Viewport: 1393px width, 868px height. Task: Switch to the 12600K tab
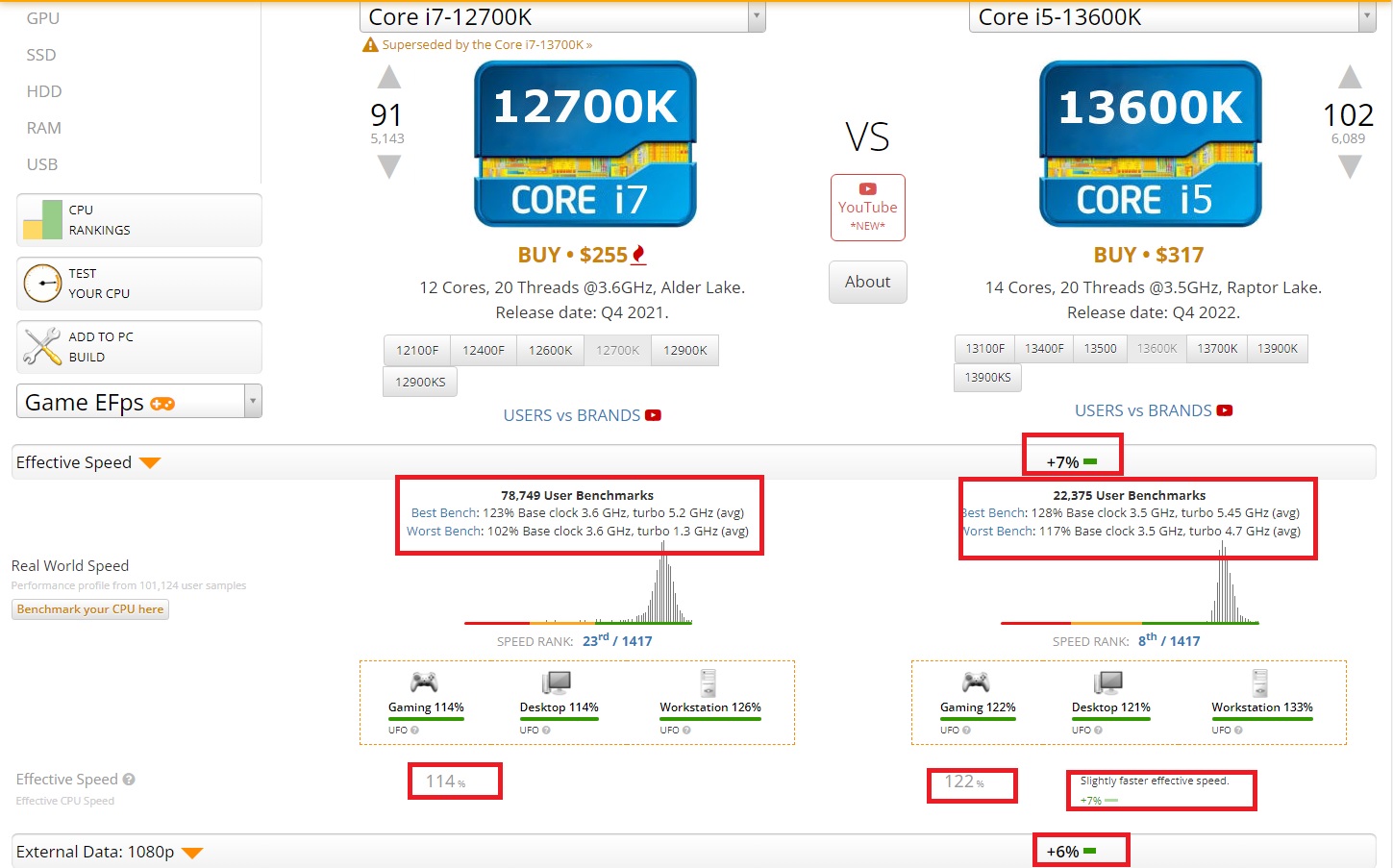tap(550, 350)
